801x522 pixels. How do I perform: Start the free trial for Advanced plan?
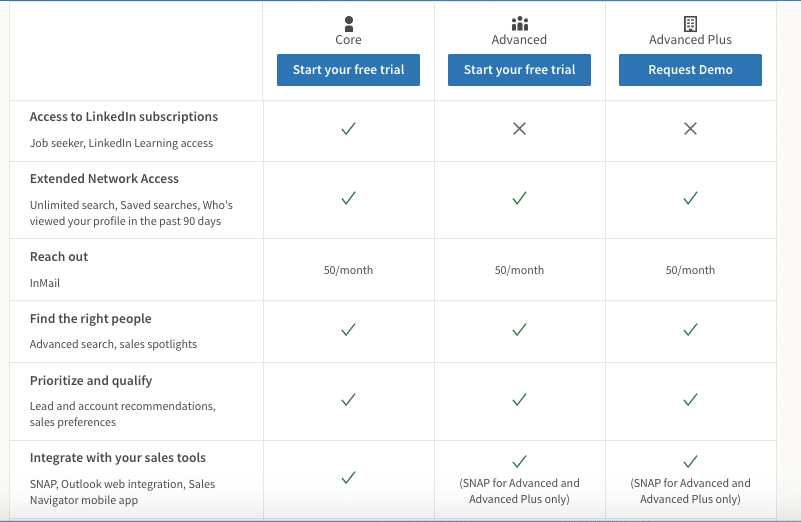519,70
